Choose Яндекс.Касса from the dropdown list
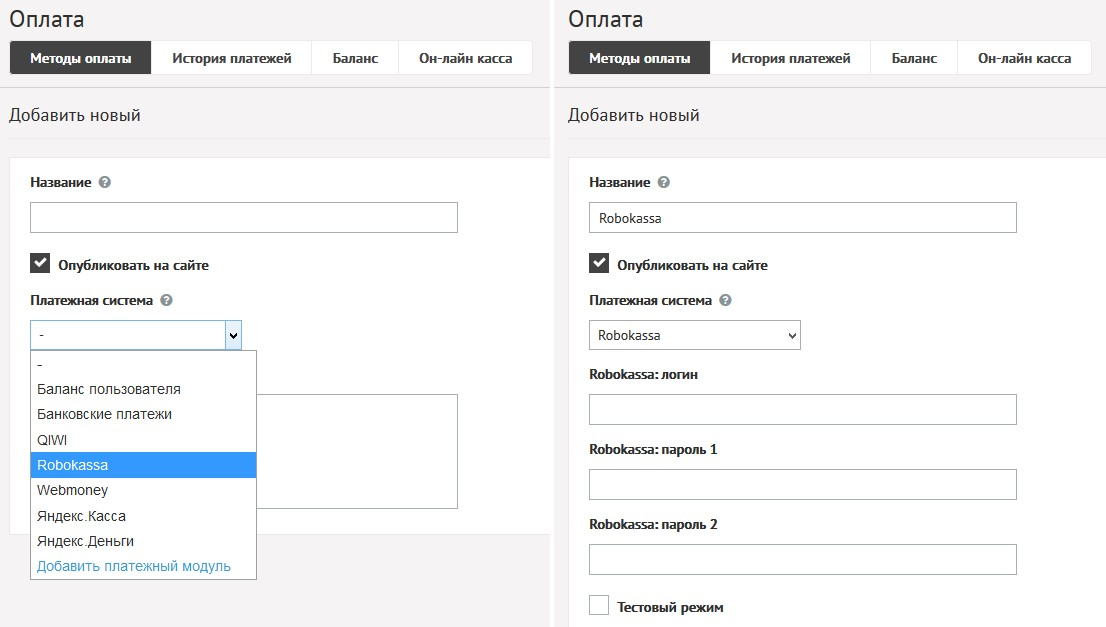1106x627 pixels. click(x=143, y=516)
